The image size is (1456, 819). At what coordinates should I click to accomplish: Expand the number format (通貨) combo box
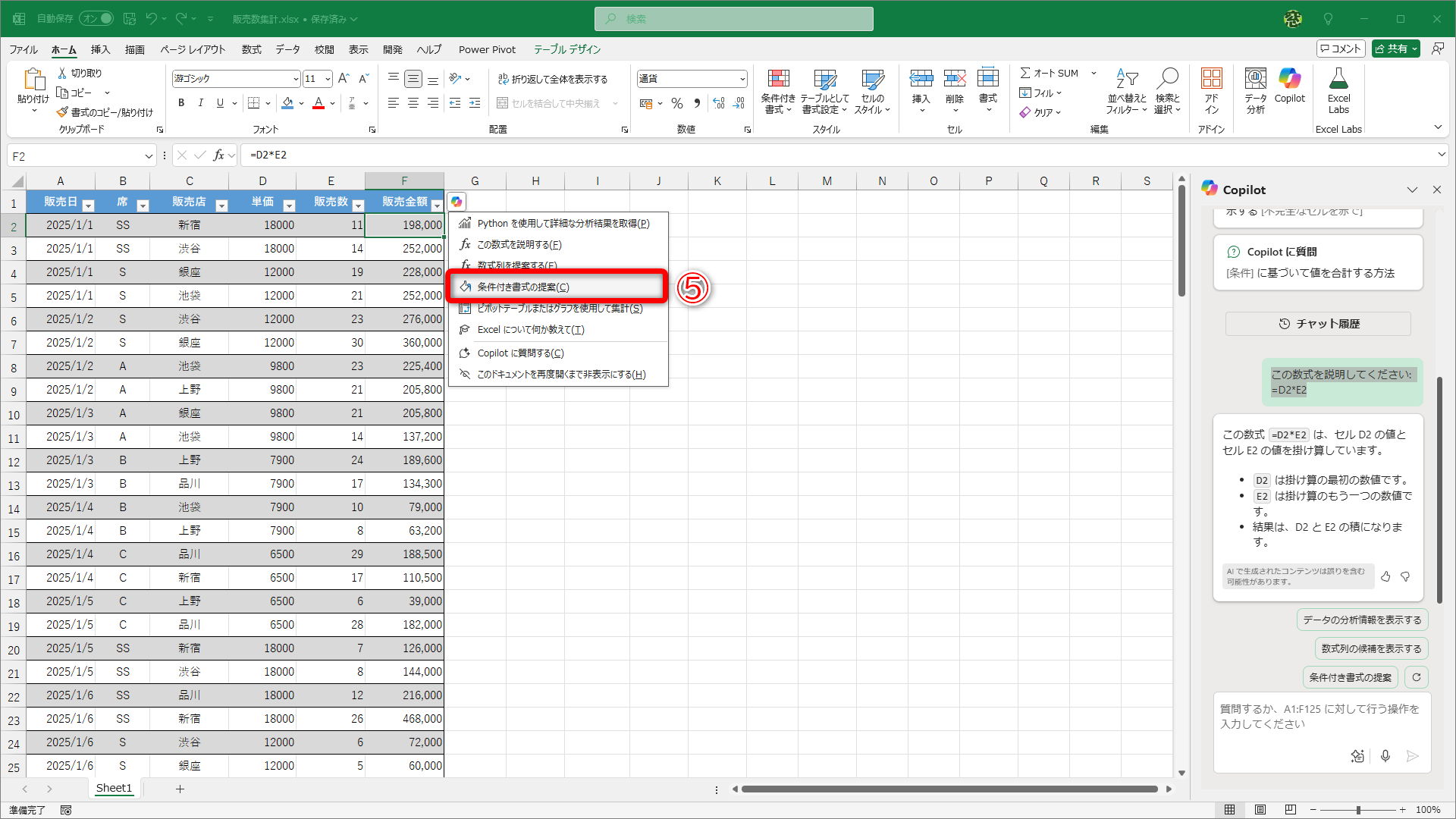742,79
